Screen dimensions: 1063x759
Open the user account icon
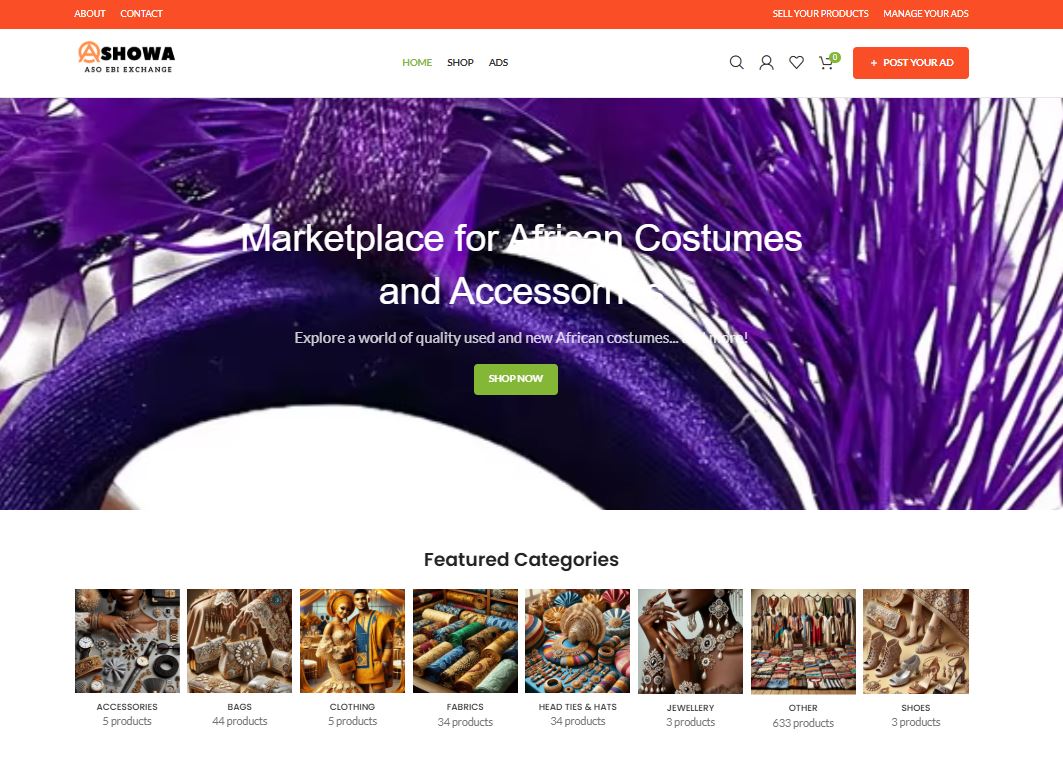point(766,62)
